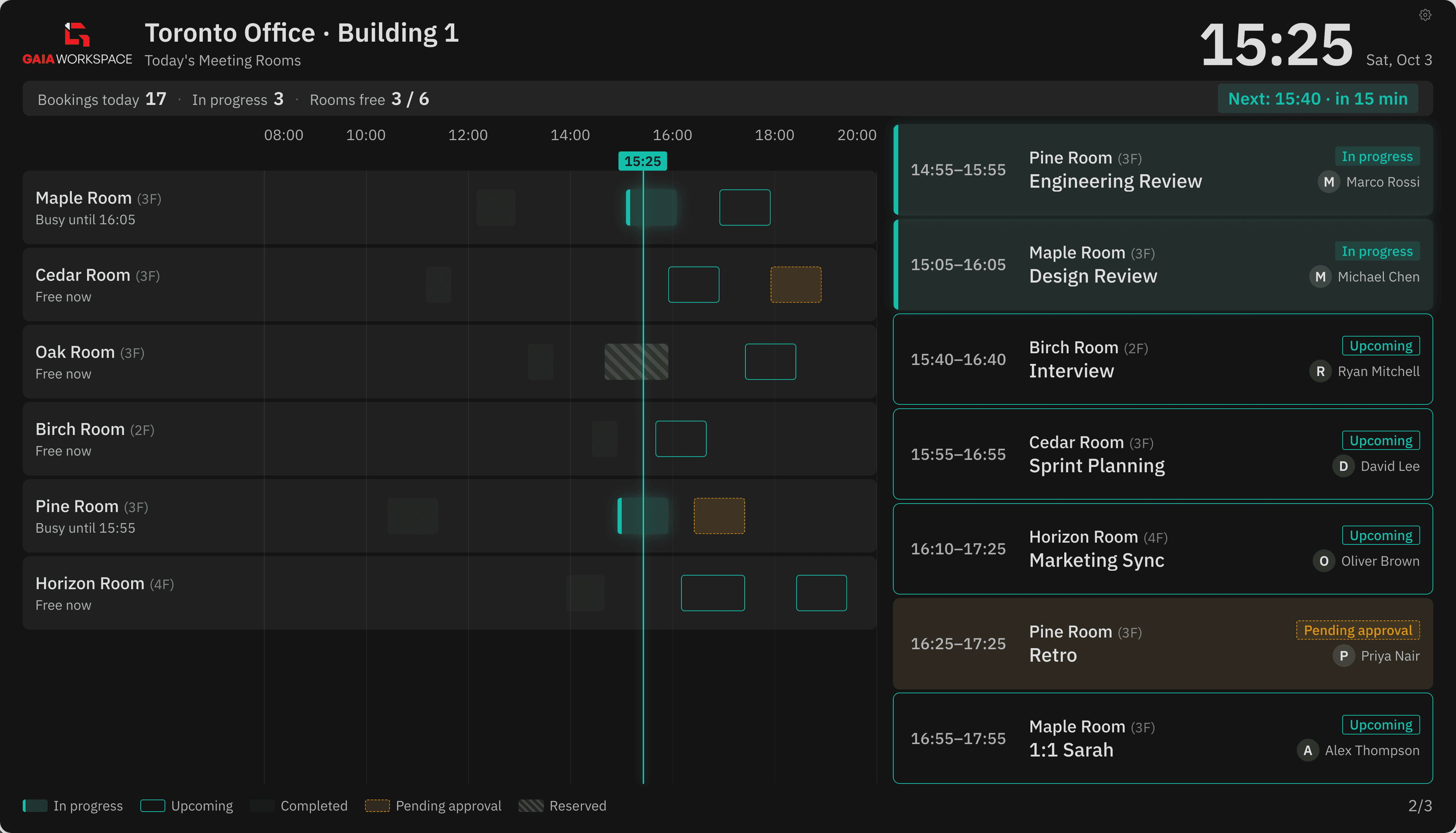Select Pine Room in-progress timeline block

643,516
